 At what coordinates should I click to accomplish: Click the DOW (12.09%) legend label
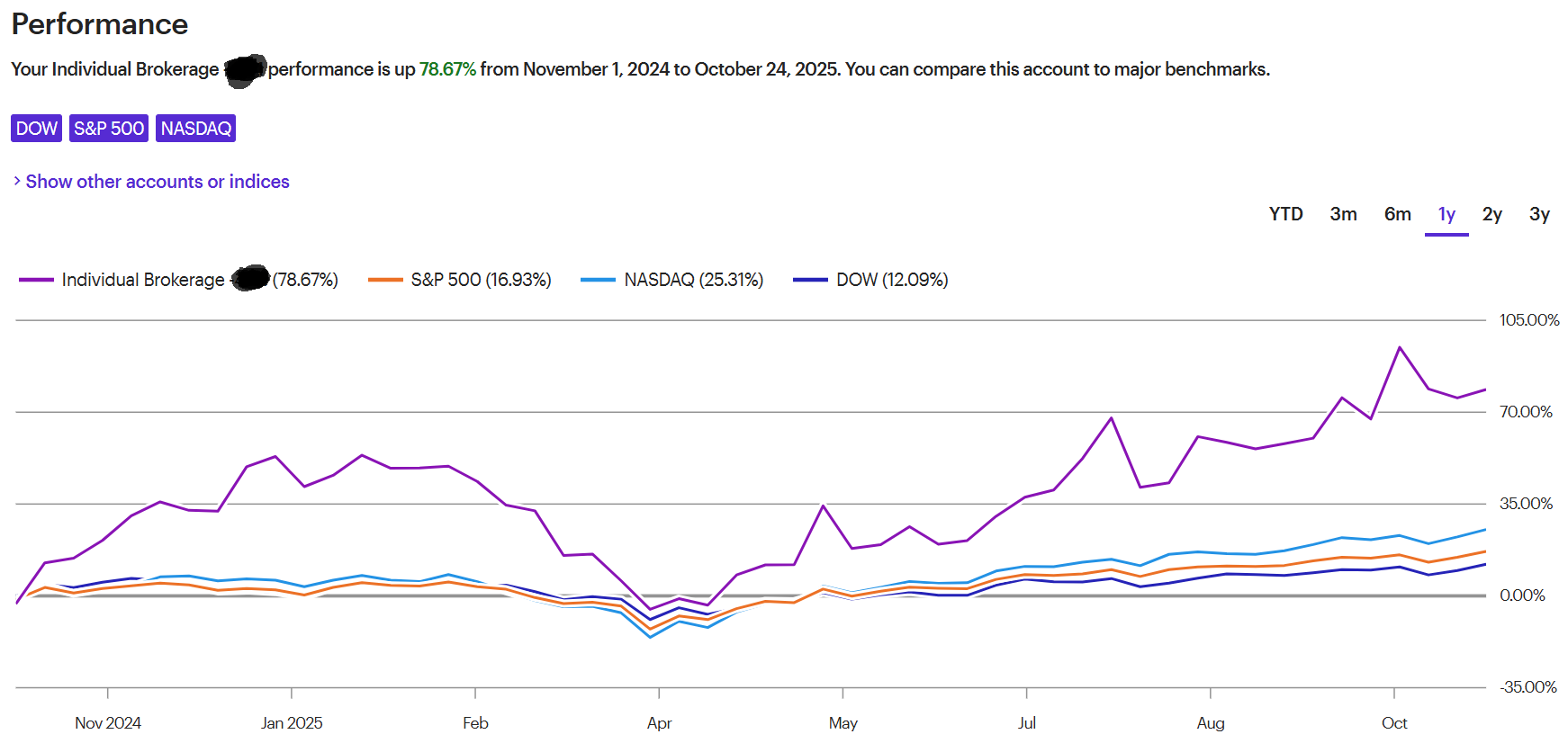[x=892, y=280]
